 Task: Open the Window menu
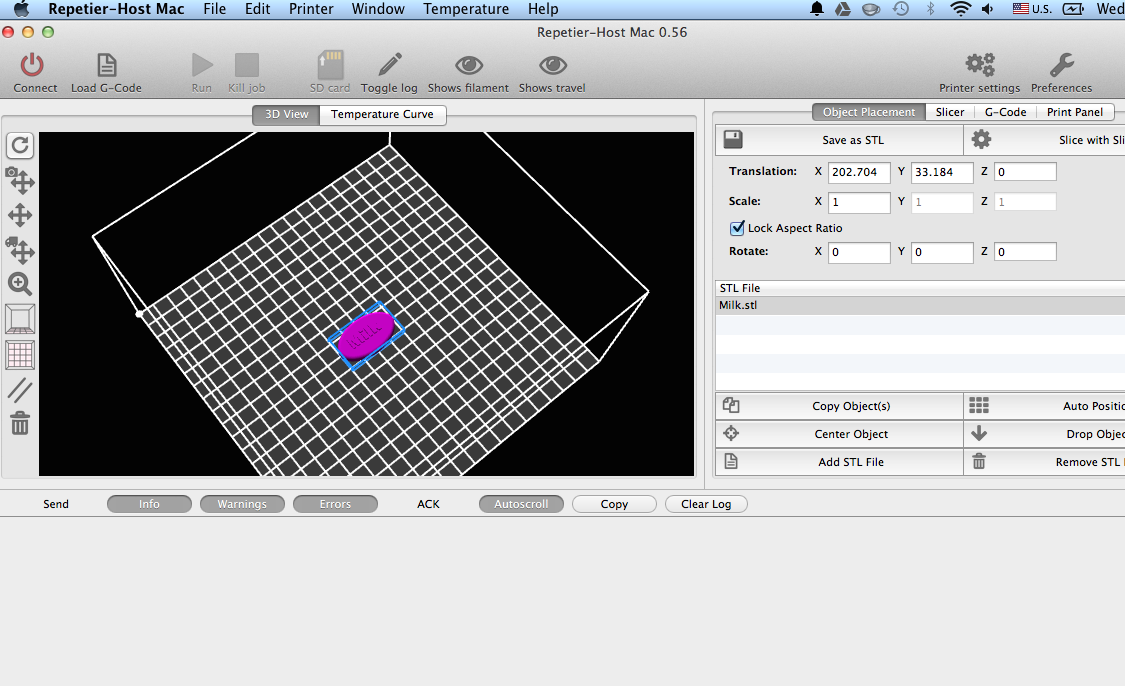pos(378,9)
